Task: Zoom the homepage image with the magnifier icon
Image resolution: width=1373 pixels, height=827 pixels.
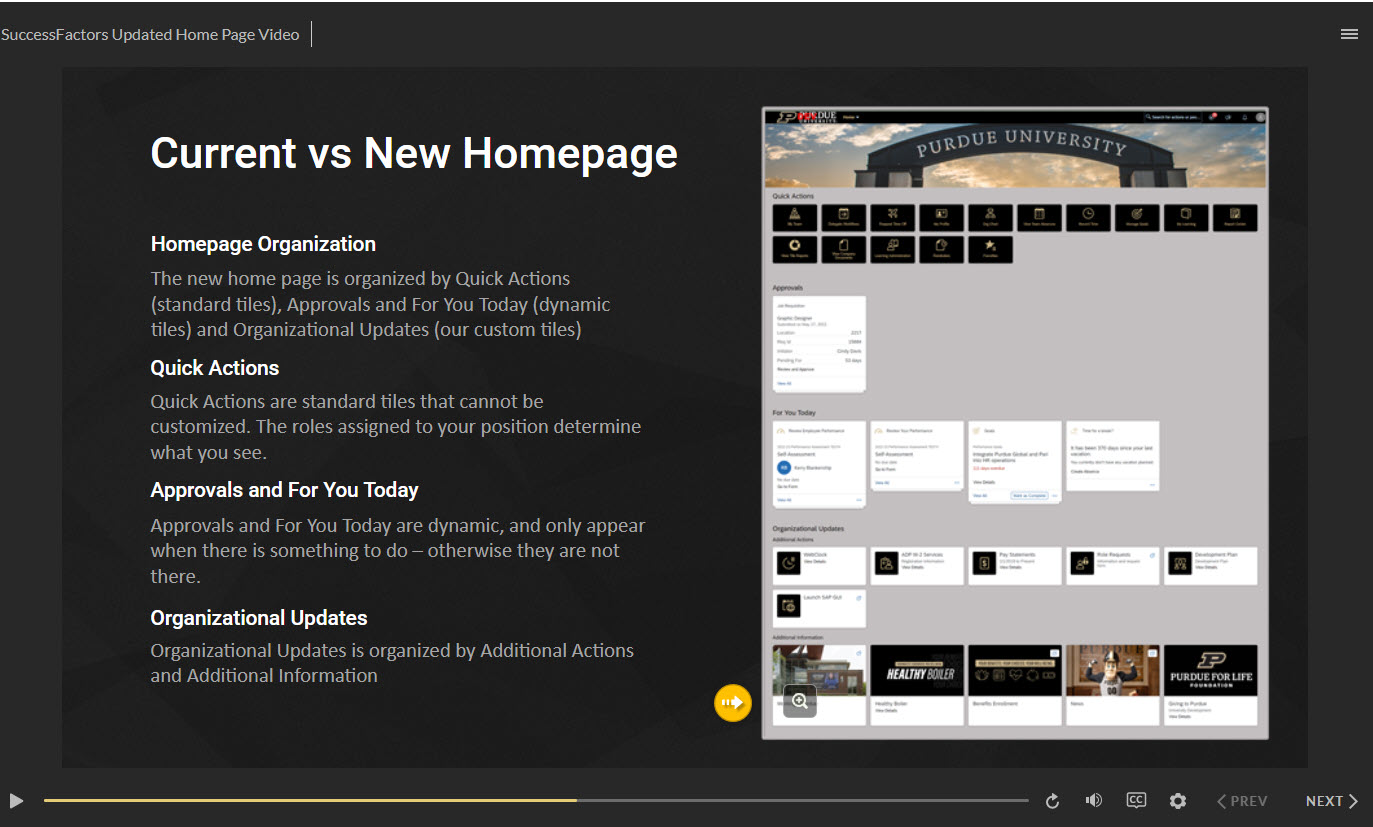Action: tap(800, 701)
